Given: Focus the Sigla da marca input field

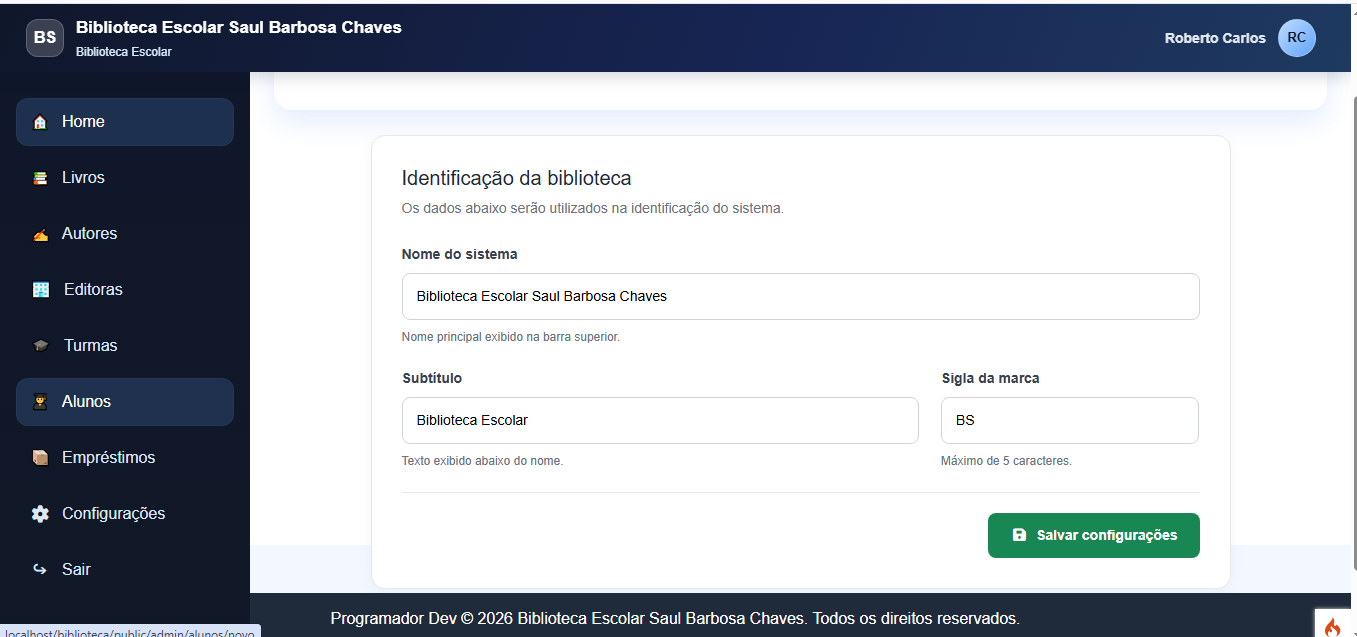Looking at the screenshot, I should point(1070,420).
